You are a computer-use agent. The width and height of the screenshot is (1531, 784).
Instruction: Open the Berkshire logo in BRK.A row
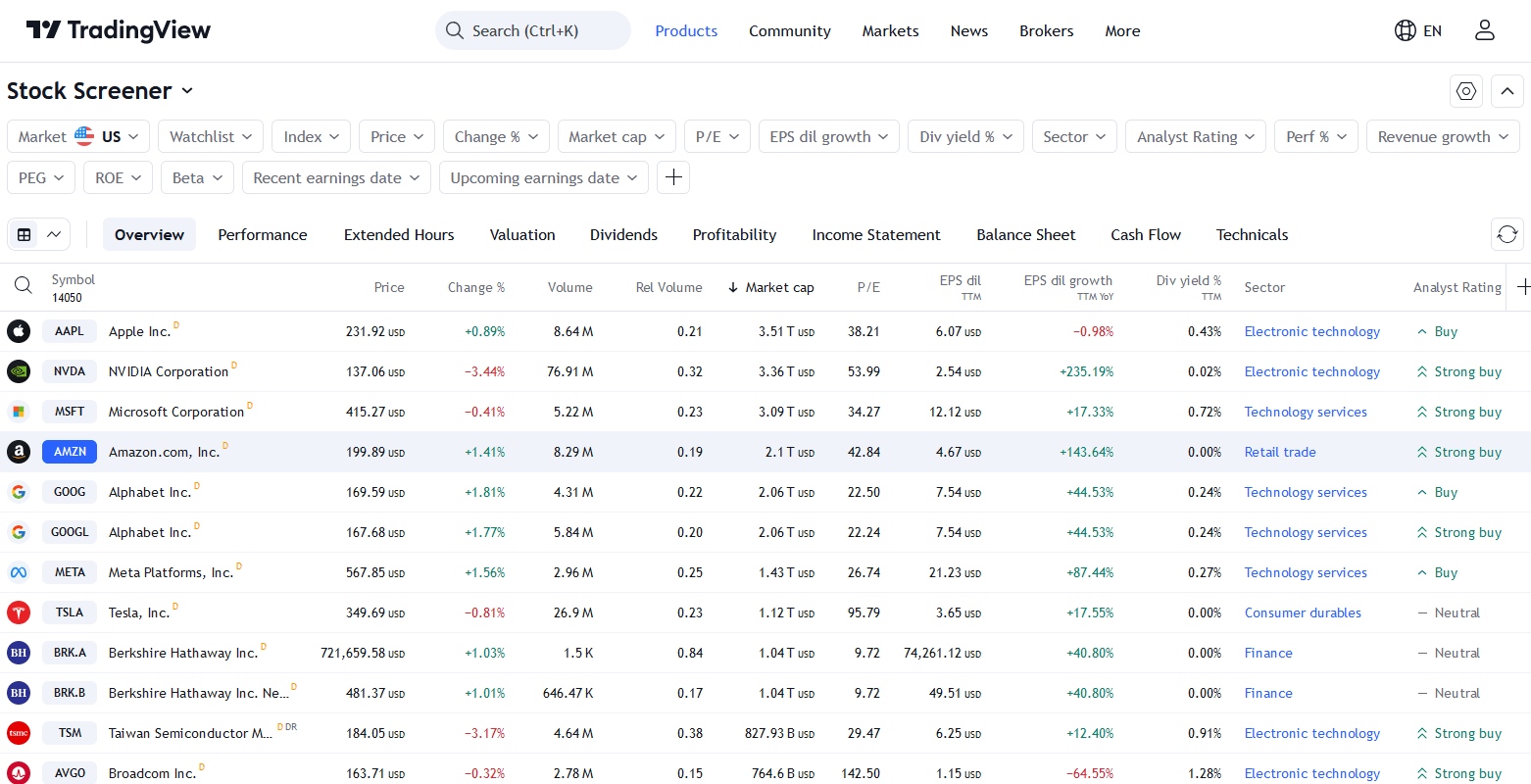pyautogui.click(x=19, y=653)
